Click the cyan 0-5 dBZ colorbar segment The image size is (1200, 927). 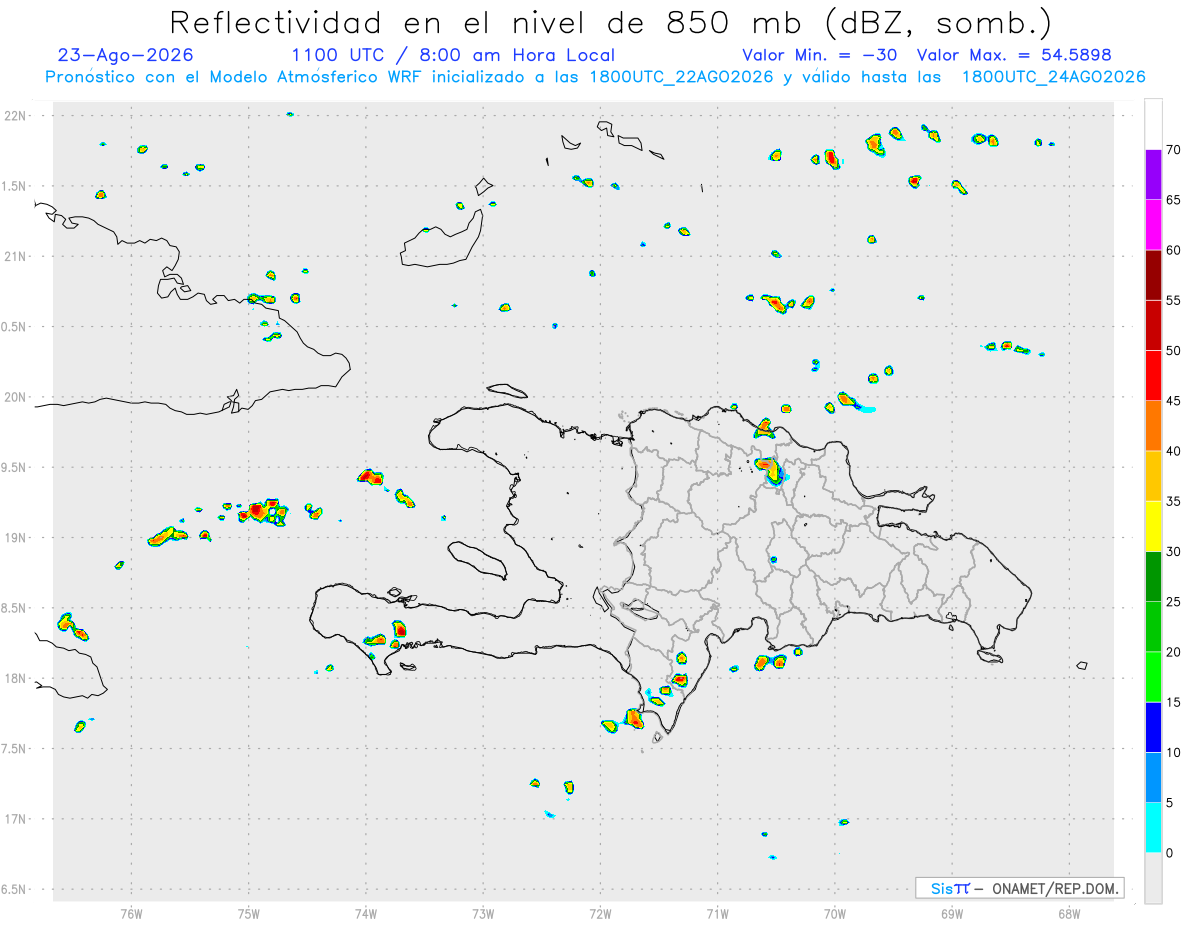[1153, 828]
